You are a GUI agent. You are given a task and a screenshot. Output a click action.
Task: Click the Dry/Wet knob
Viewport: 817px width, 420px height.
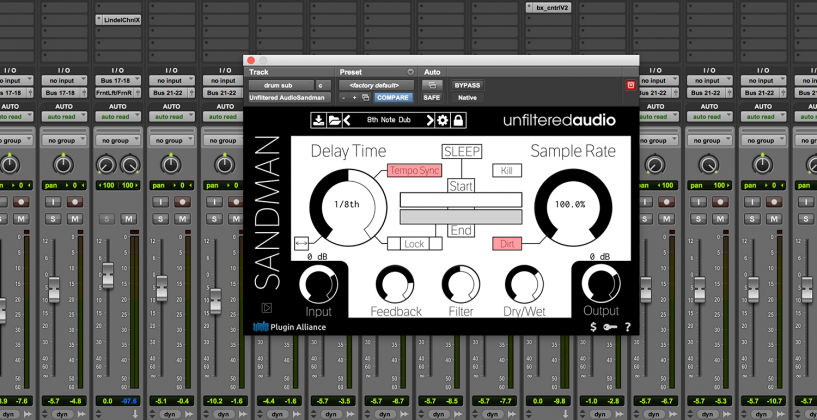pos(524,285)
